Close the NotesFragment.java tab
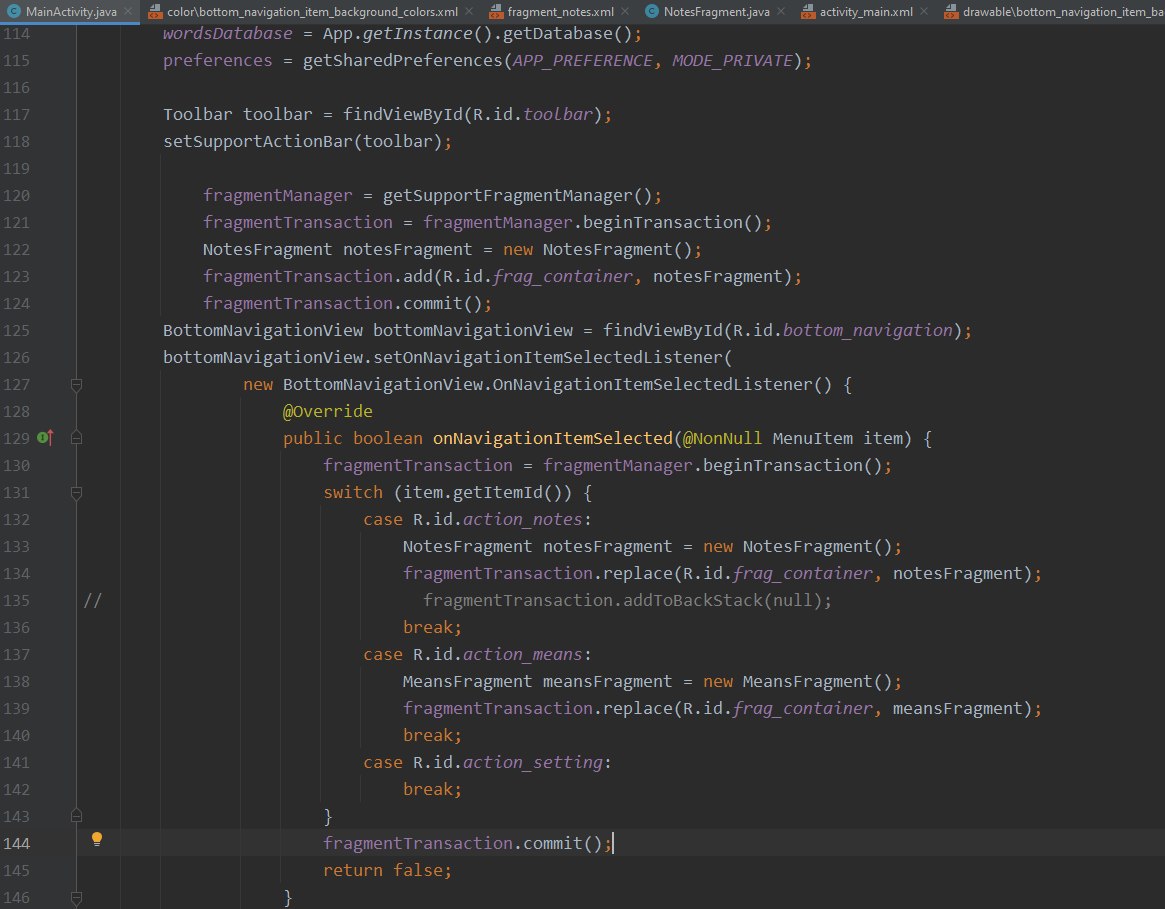Image resolution: width=1165 pixels, height=909 pixels. [781, 11]
